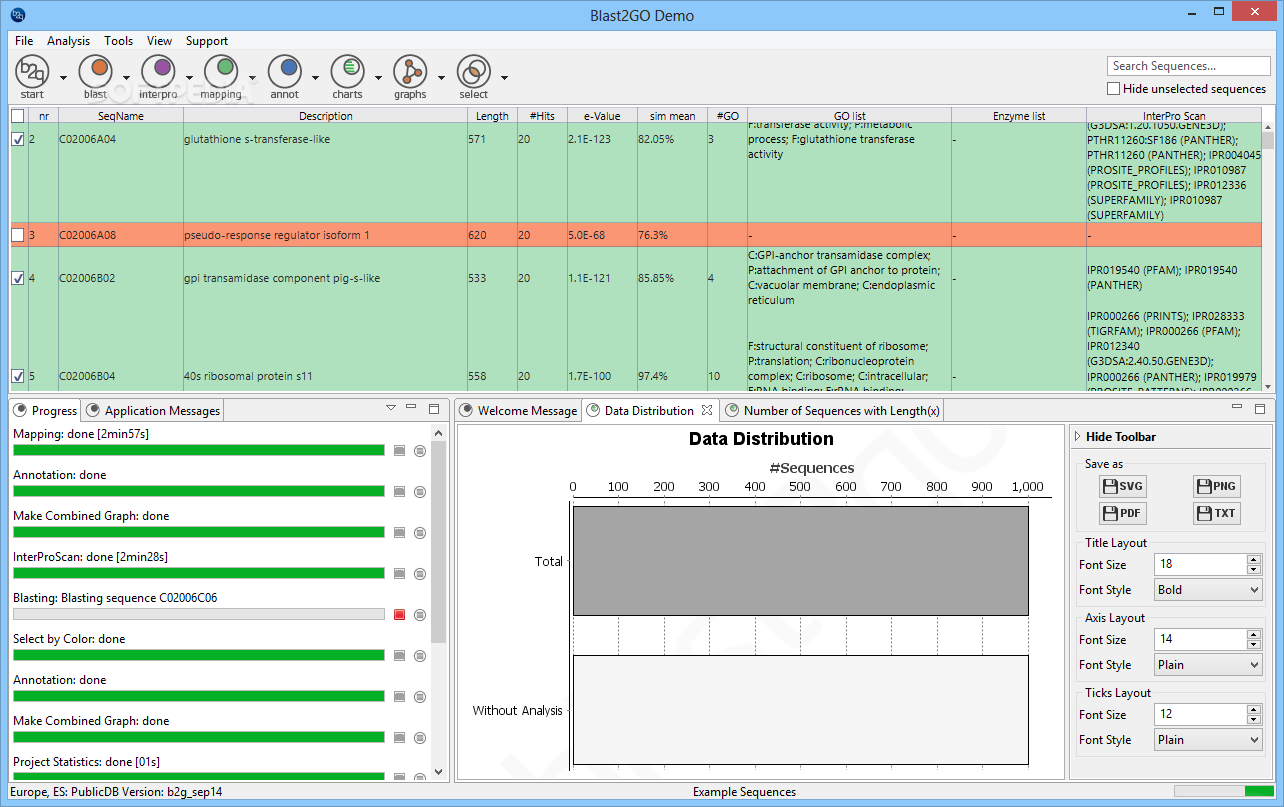Minimize the Data Distribution chart panel
This screenshot has width=1284, height=807.
point(1239,408)
